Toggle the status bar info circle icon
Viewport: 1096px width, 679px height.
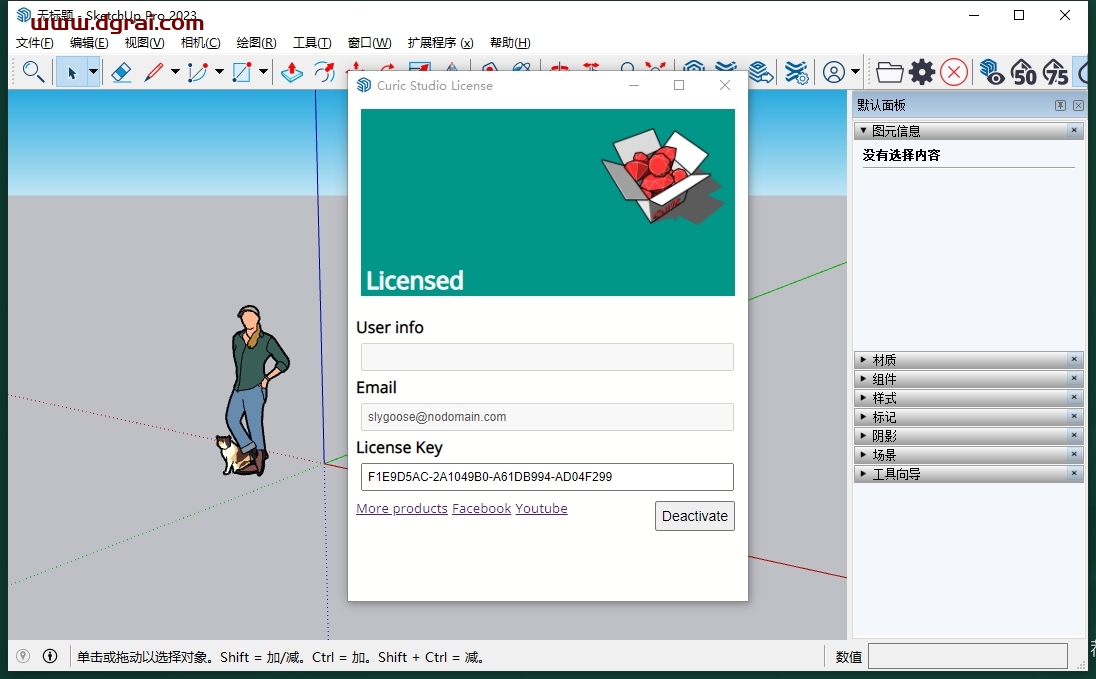click(x=50, y=657)
